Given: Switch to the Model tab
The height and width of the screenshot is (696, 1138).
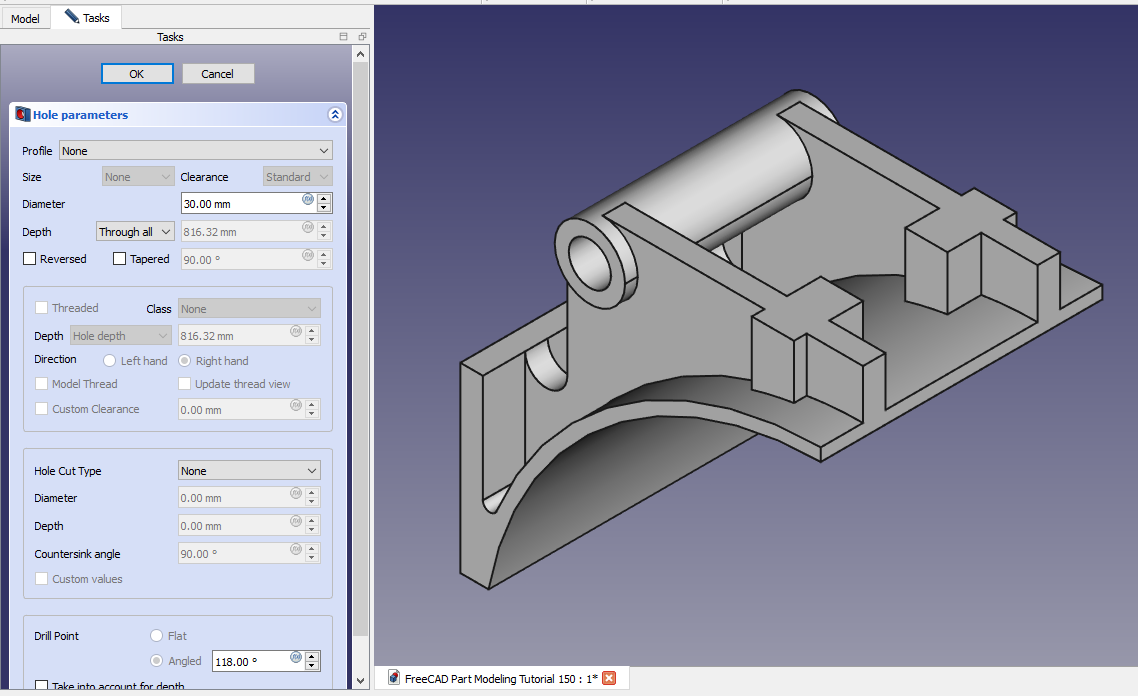Looking at the screenshot, I should pyautogui.click(x=25, y=18).
